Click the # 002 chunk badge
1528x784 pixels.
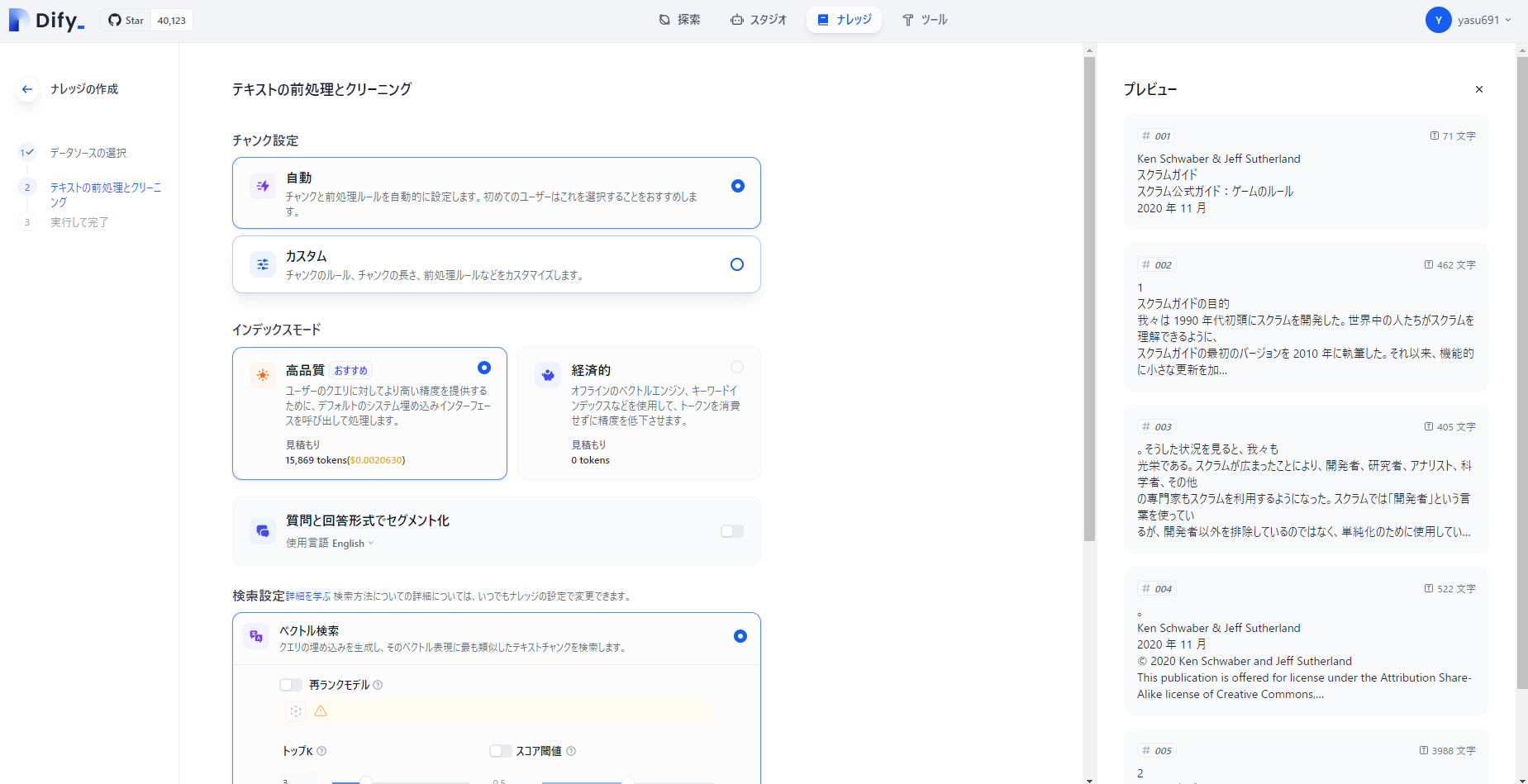point(1156,265)
